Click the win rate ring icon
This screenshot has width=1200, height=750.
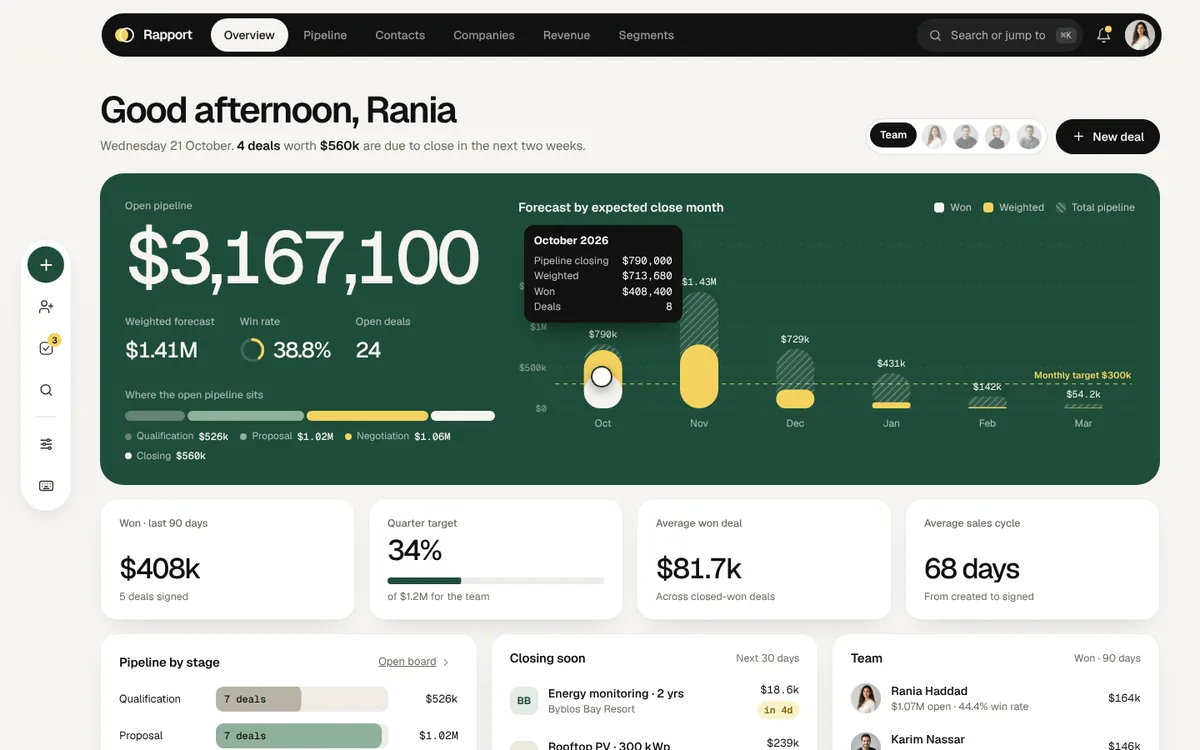coord(252,350)
